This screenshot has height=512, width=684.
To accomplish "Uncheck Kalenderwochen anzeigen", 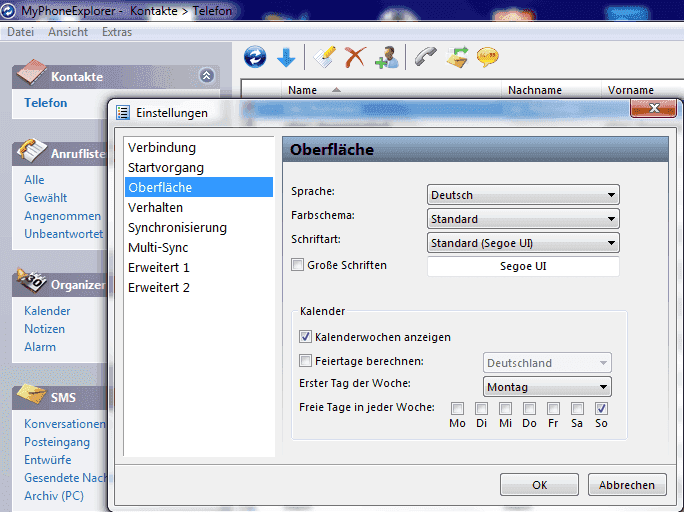I will 305,337.
